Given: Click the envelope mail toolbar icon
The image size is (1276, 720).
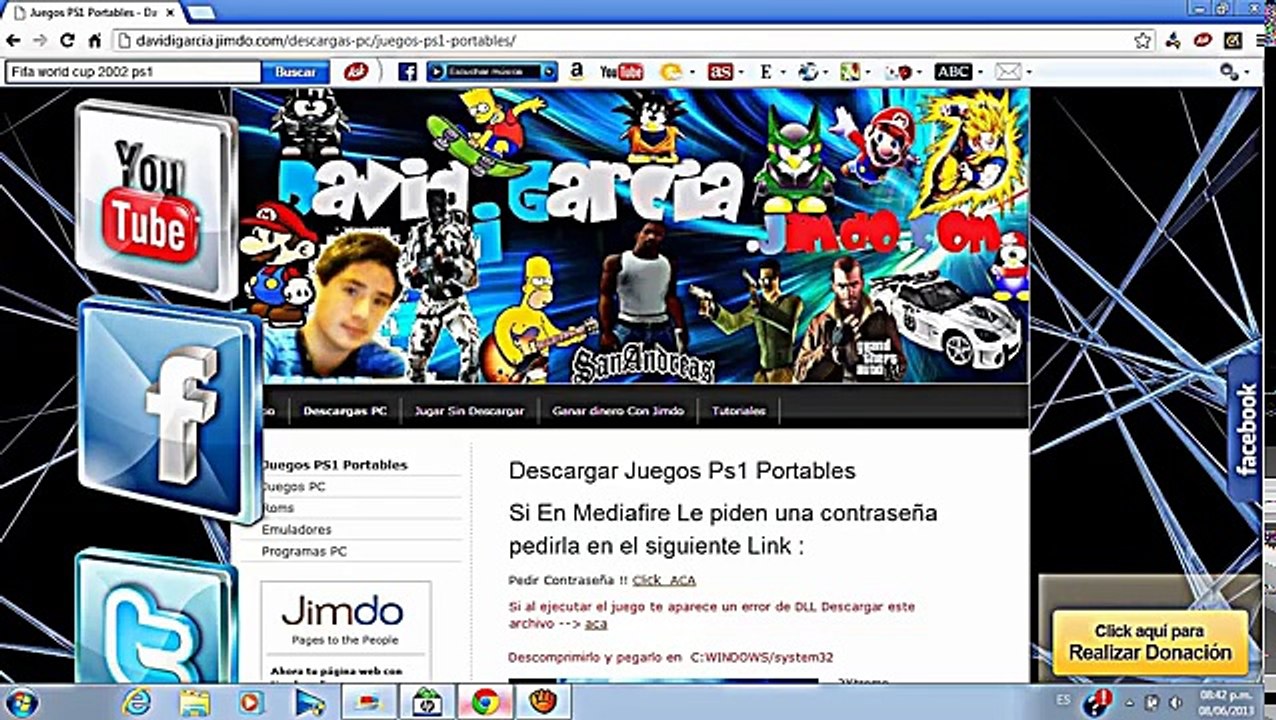Looking at the screenshot, I should coord(1008,72).
